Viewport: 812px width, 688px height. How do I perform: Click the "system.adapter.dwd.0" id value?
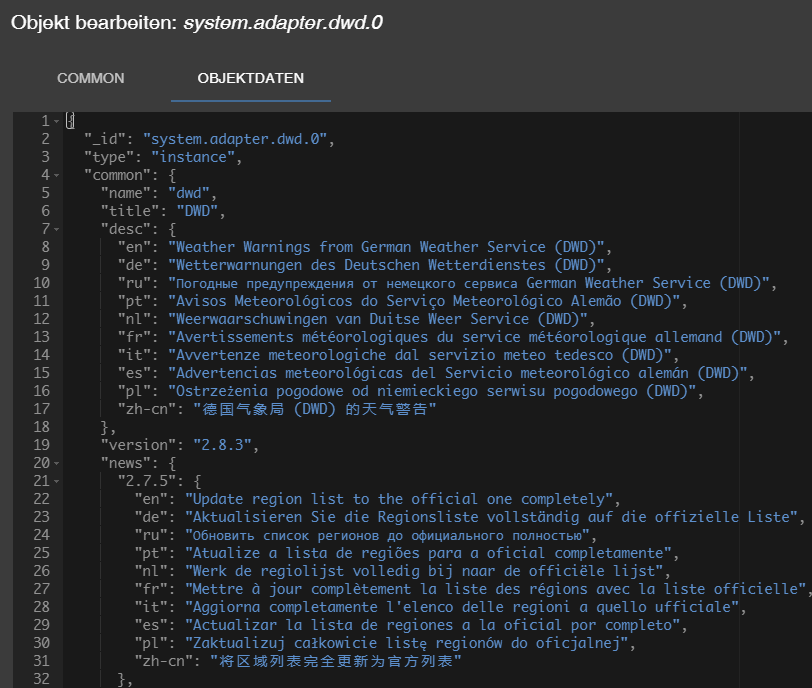click(235, 139)
